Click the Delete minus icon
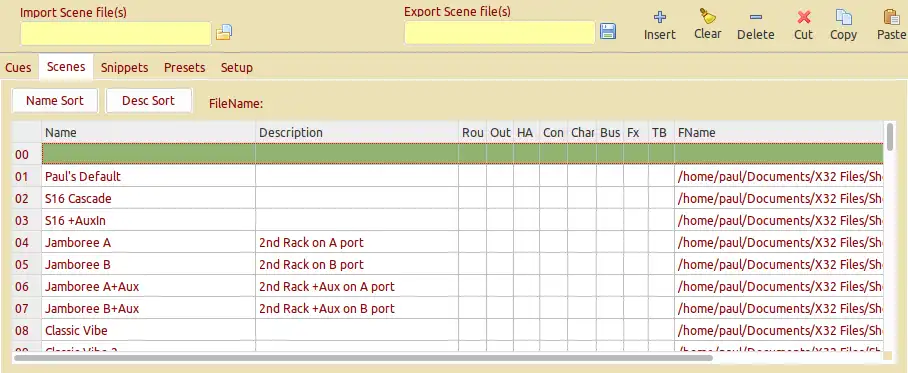908x373 pixels. [756, 17]
